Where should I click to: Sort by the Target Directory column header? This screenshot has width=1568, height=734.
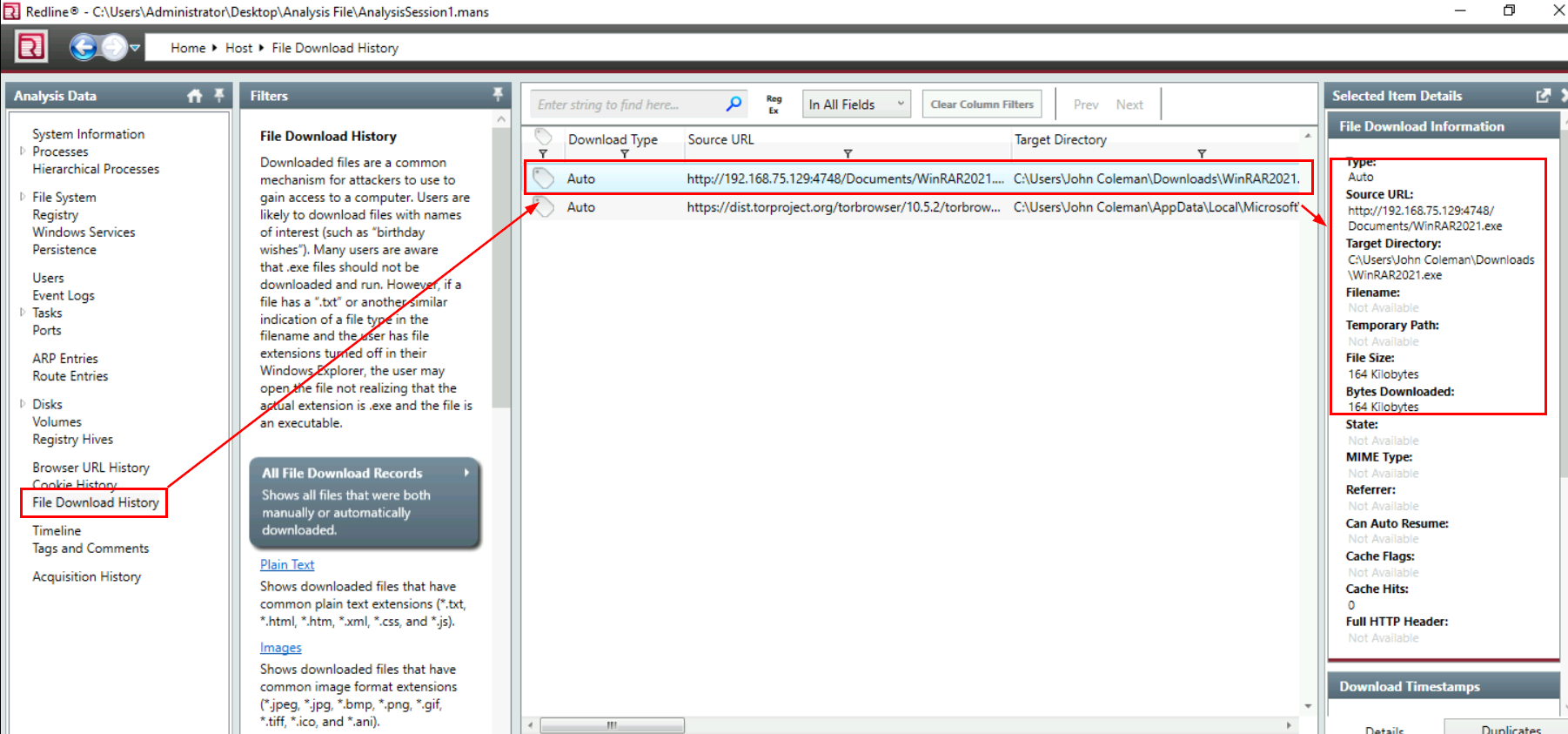[1061, 139]
